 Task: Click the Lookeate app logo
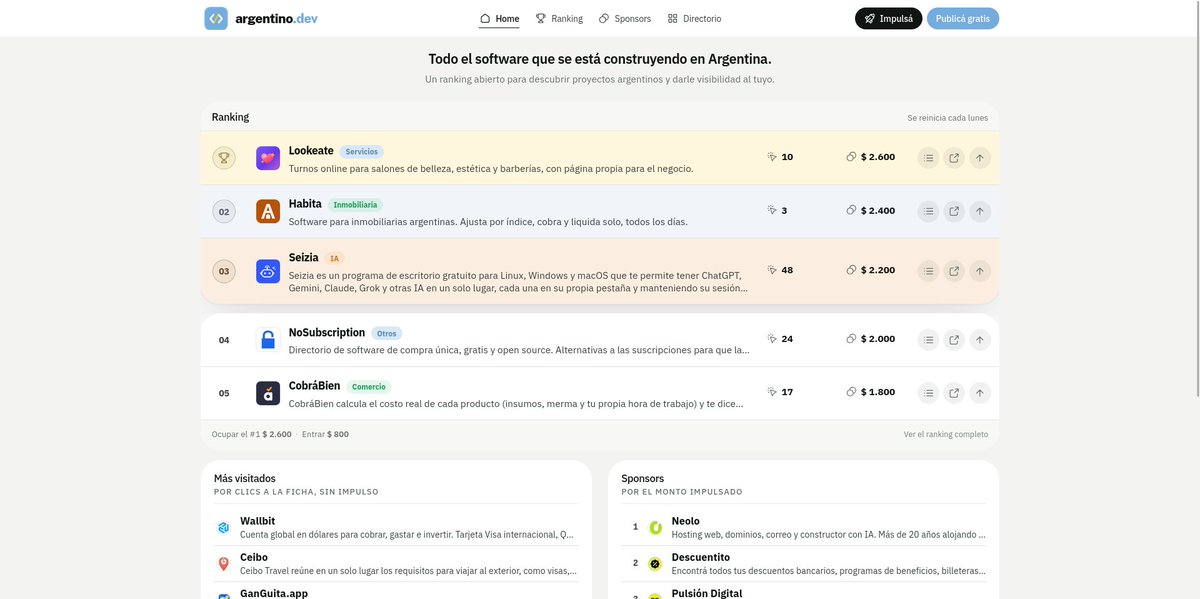[268, 158]
